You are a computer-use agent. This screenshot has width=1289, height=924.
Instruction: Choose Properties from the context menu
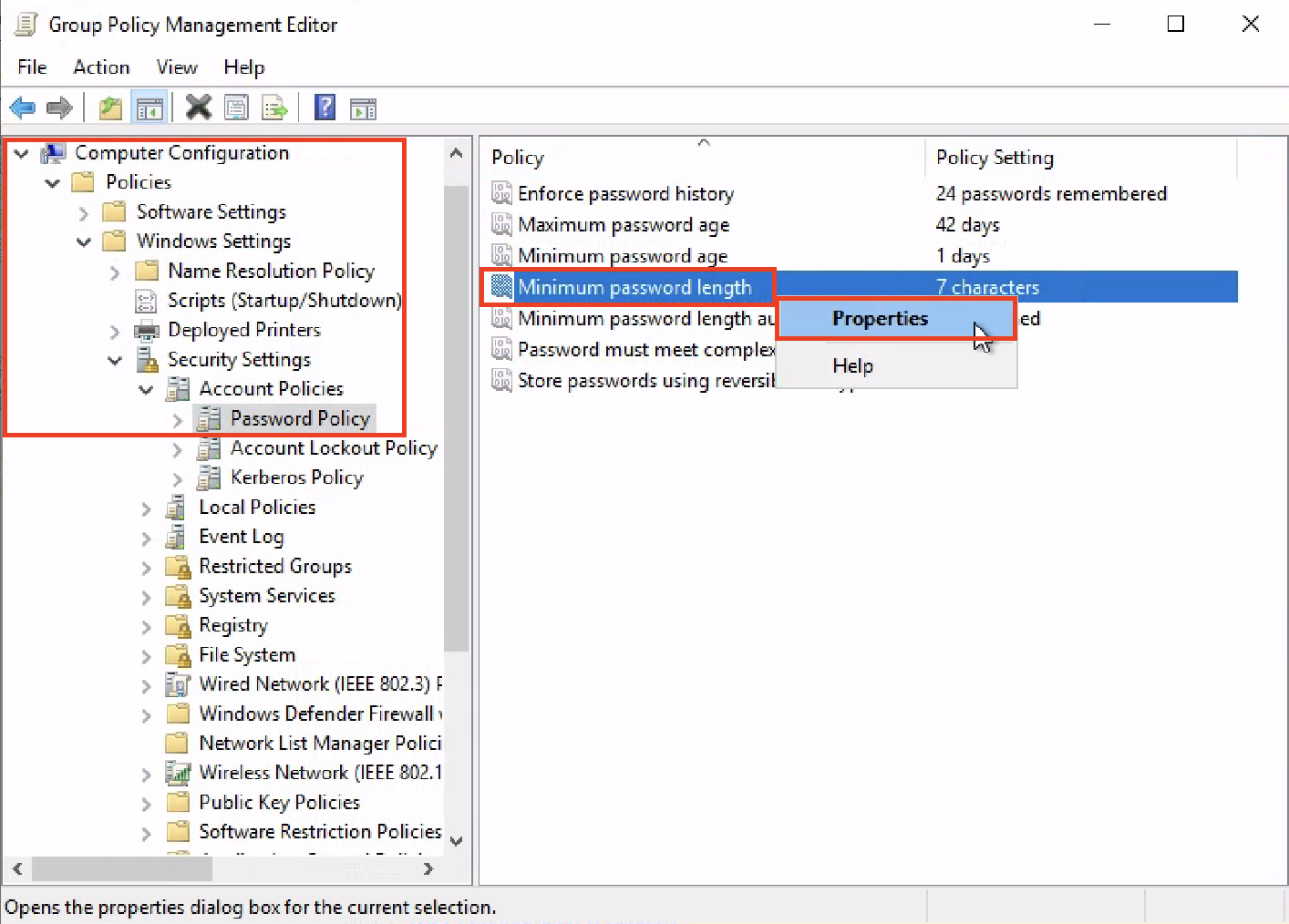[895, 319]
